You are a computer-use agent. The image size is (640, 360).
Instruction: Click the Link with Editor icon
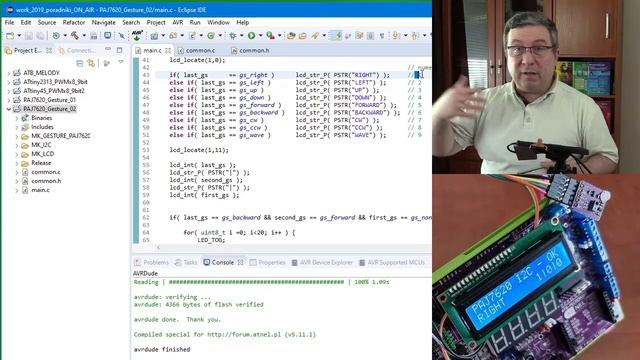(91, 63)
